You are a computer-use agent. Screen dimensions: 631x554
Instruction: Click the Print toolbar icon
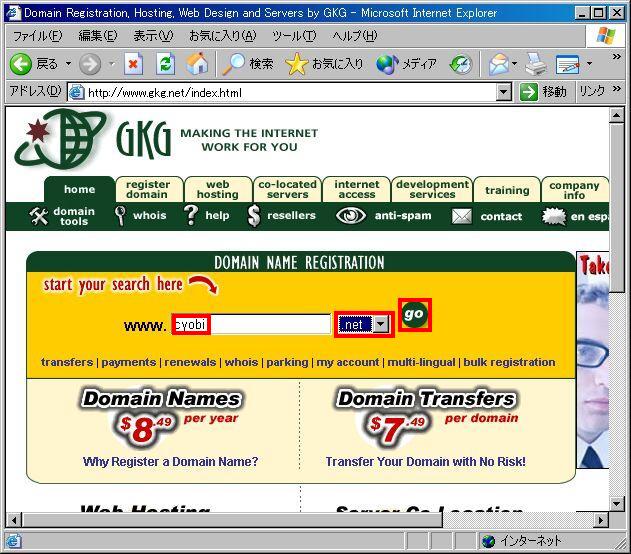(x=536, y=64)
